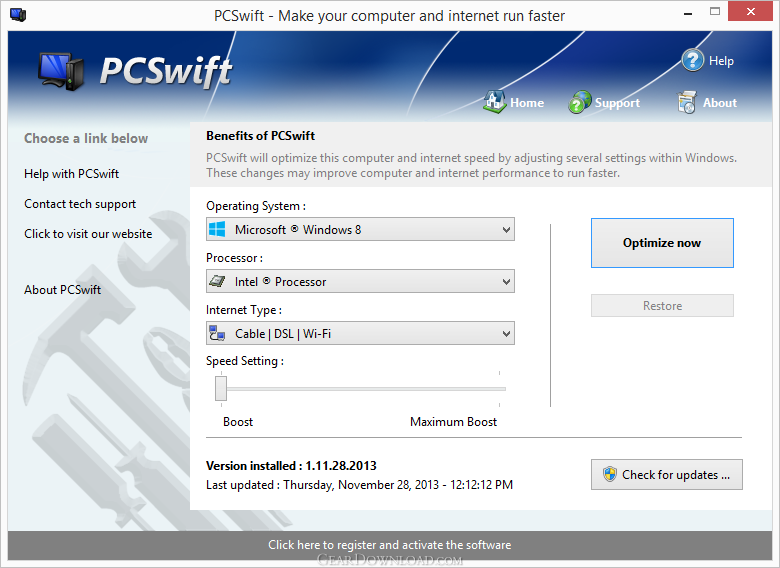Expand the Operating System dropdown arrow
The width and height of the screenshot is (780, 568).
pos(506,230)
